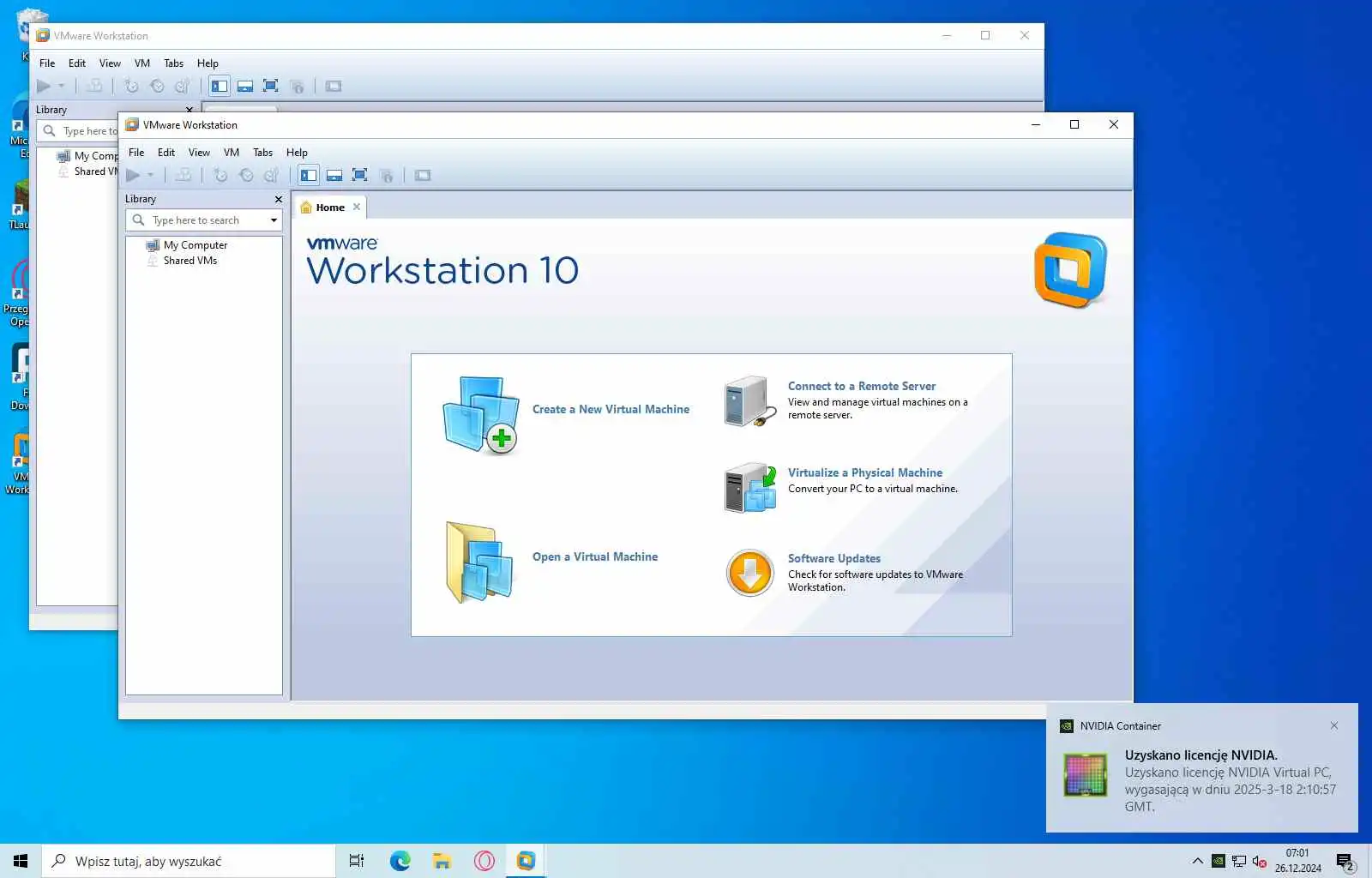Image resolution: width=1372 pixels, height=878 pixels.
Task: Open Tabs menu in the back VMware window
Action: click(x=173, y=63)
